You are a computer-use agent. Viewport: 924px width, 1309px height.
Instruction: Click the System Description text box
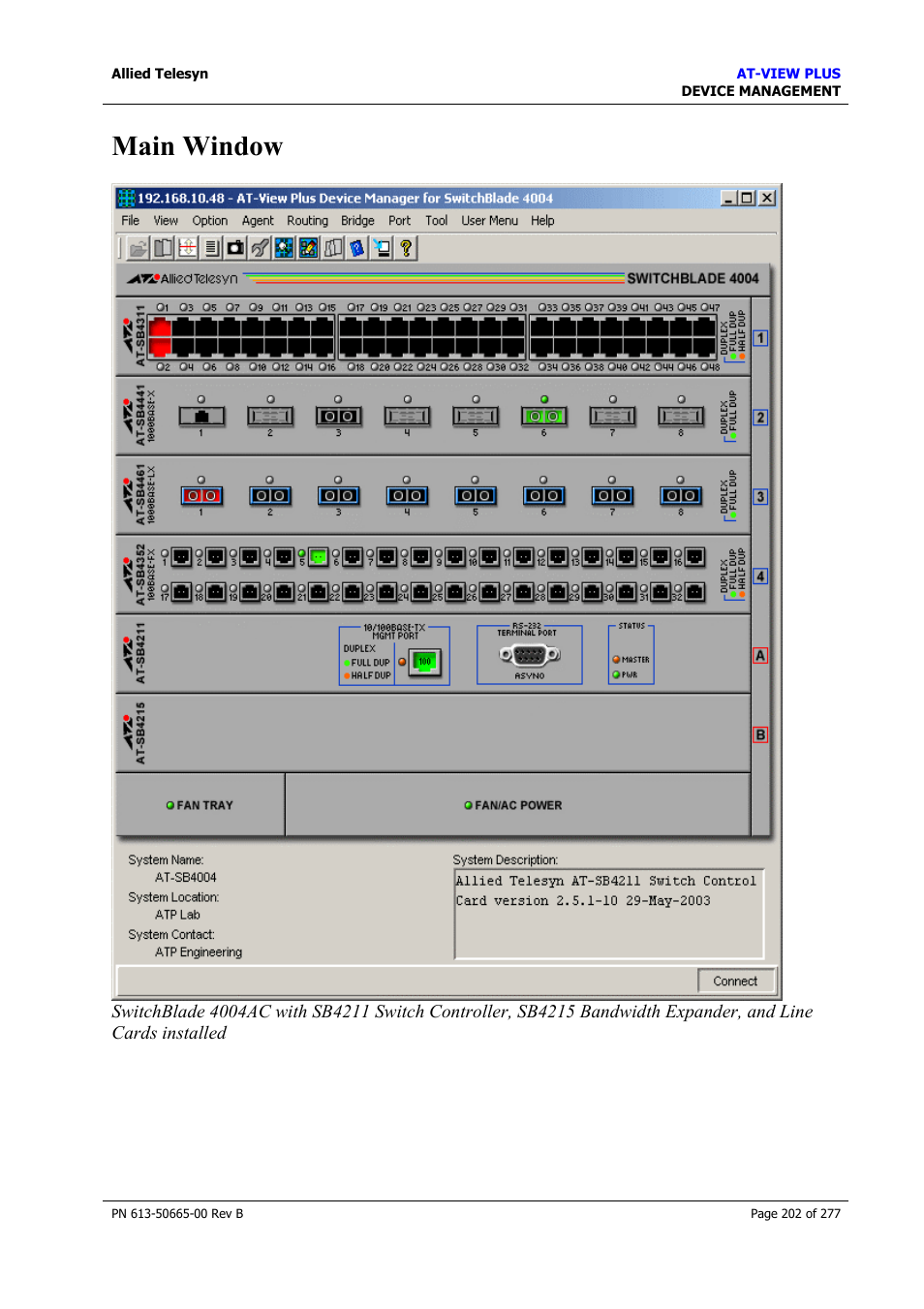tap(608, 914)
